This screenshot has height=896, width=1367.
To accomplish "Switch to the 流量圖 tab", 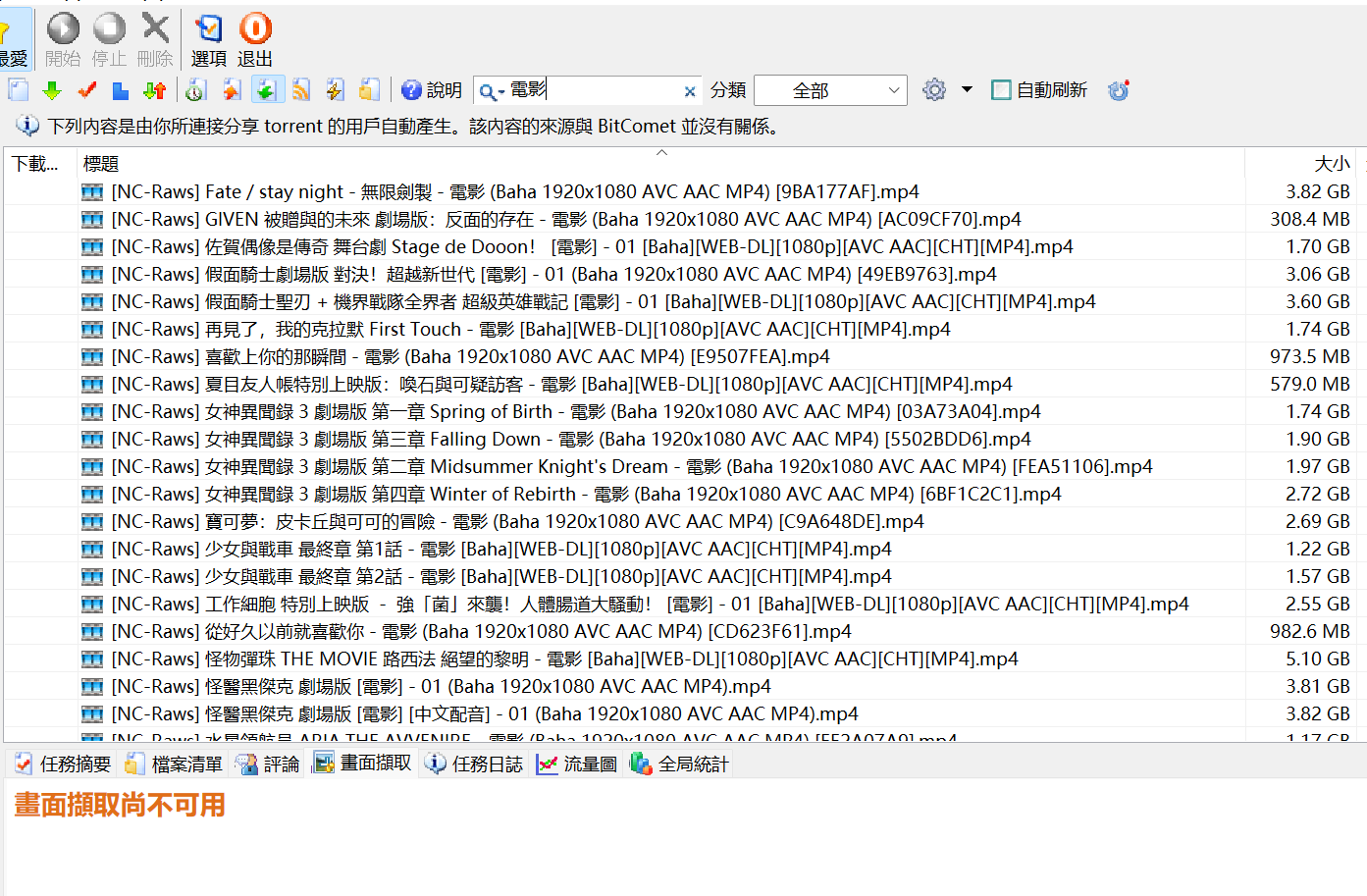I will point(577,764).
